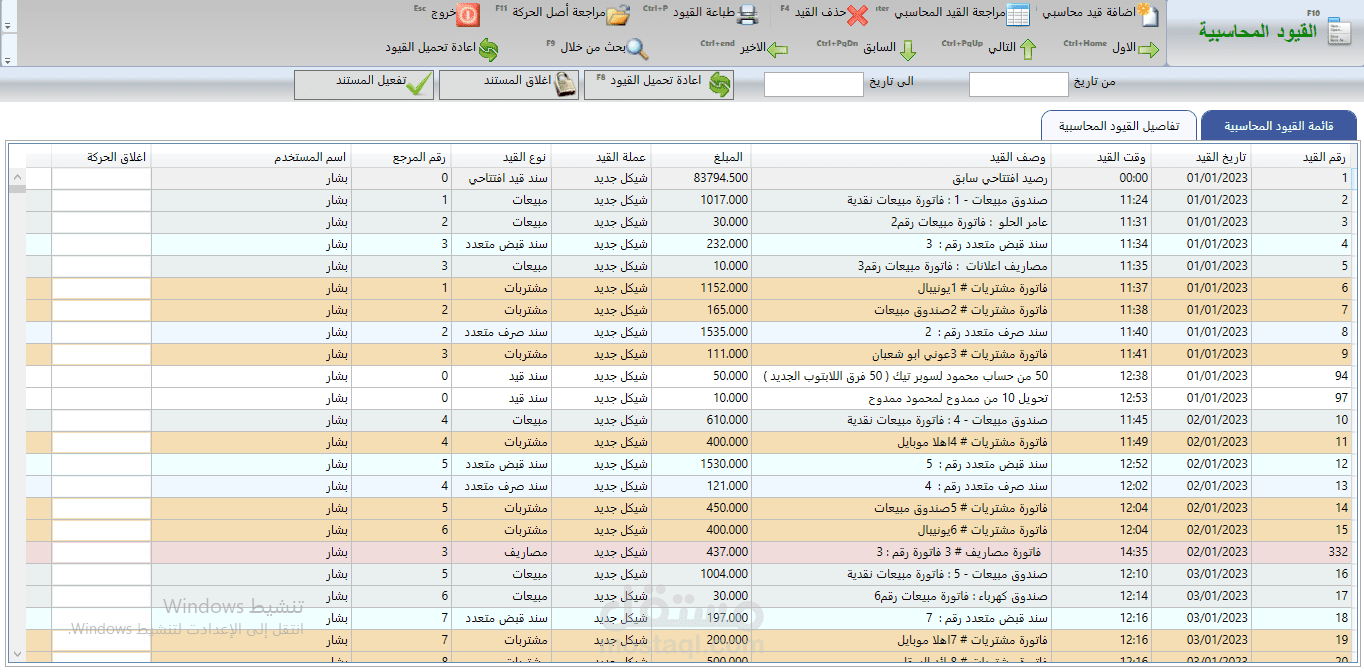Select amount cell 1004.000
Screen dimensions: 1364x672
[x=701, y=574]
